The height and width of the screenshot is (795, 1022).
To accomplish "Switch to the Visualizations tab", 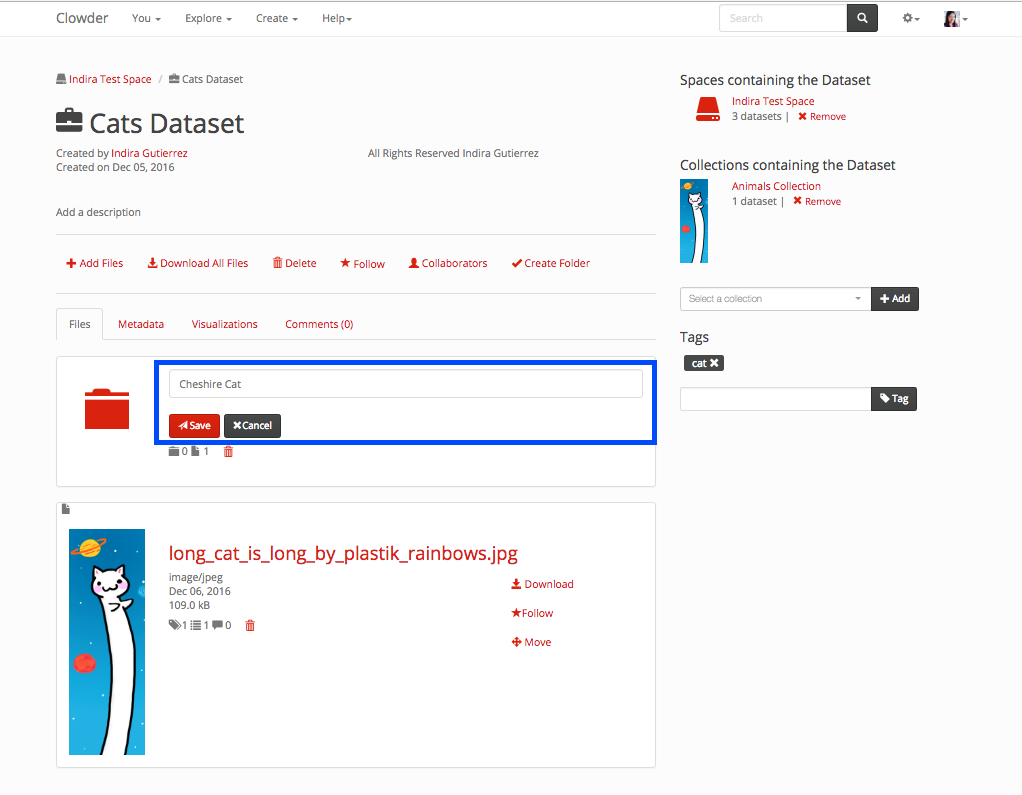I will (x=224, y=324).
